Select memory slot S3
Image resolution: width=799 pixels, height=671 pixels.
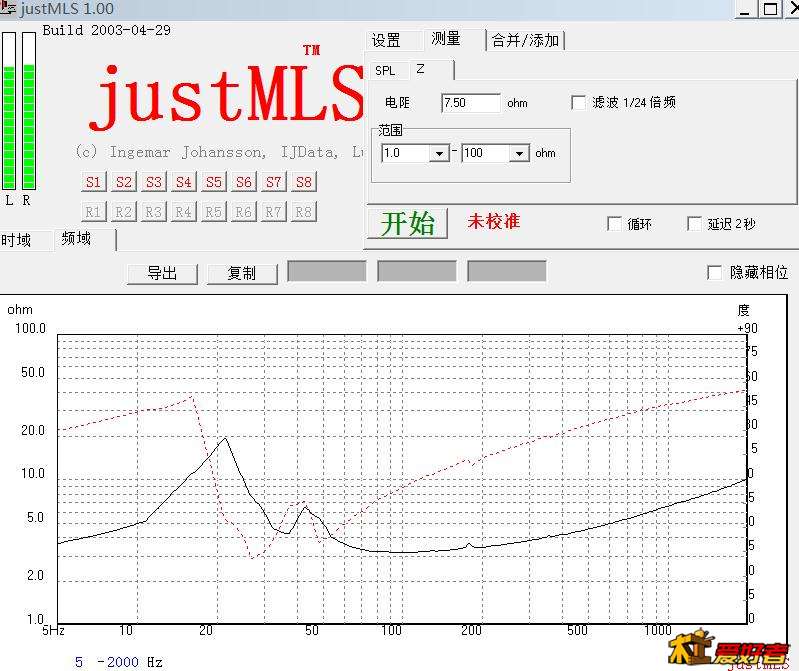click(154, 182)
